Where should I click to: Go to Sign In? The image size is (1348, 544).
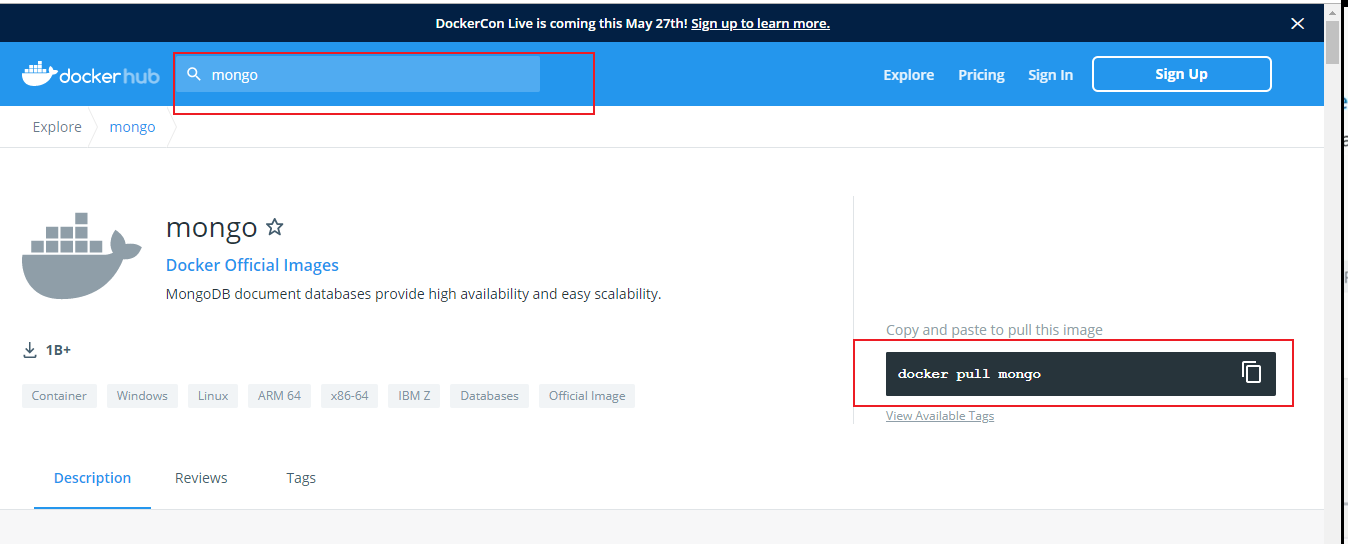pos(1050,75)
